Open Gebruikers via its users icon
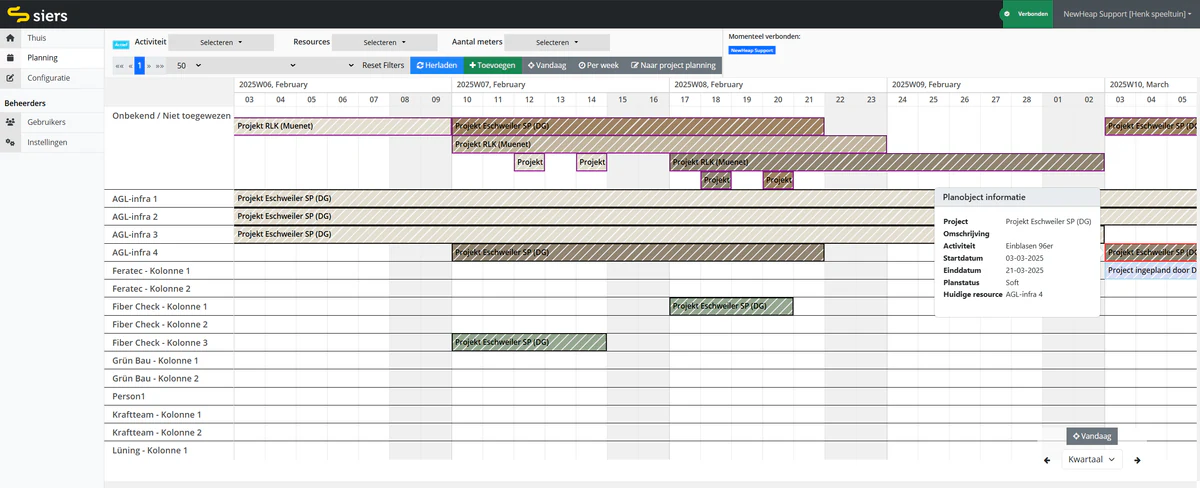The image size is (1200, 488). (10, 121)
